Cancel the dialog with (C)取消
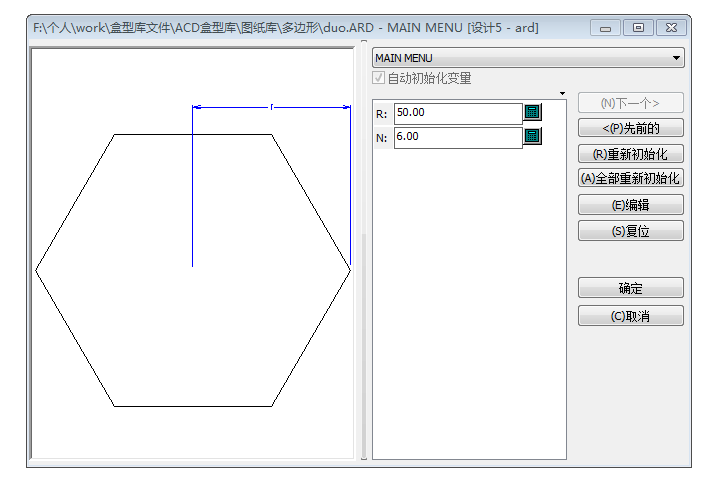Viewport: 720px width, 497px height. coord(630,316)
